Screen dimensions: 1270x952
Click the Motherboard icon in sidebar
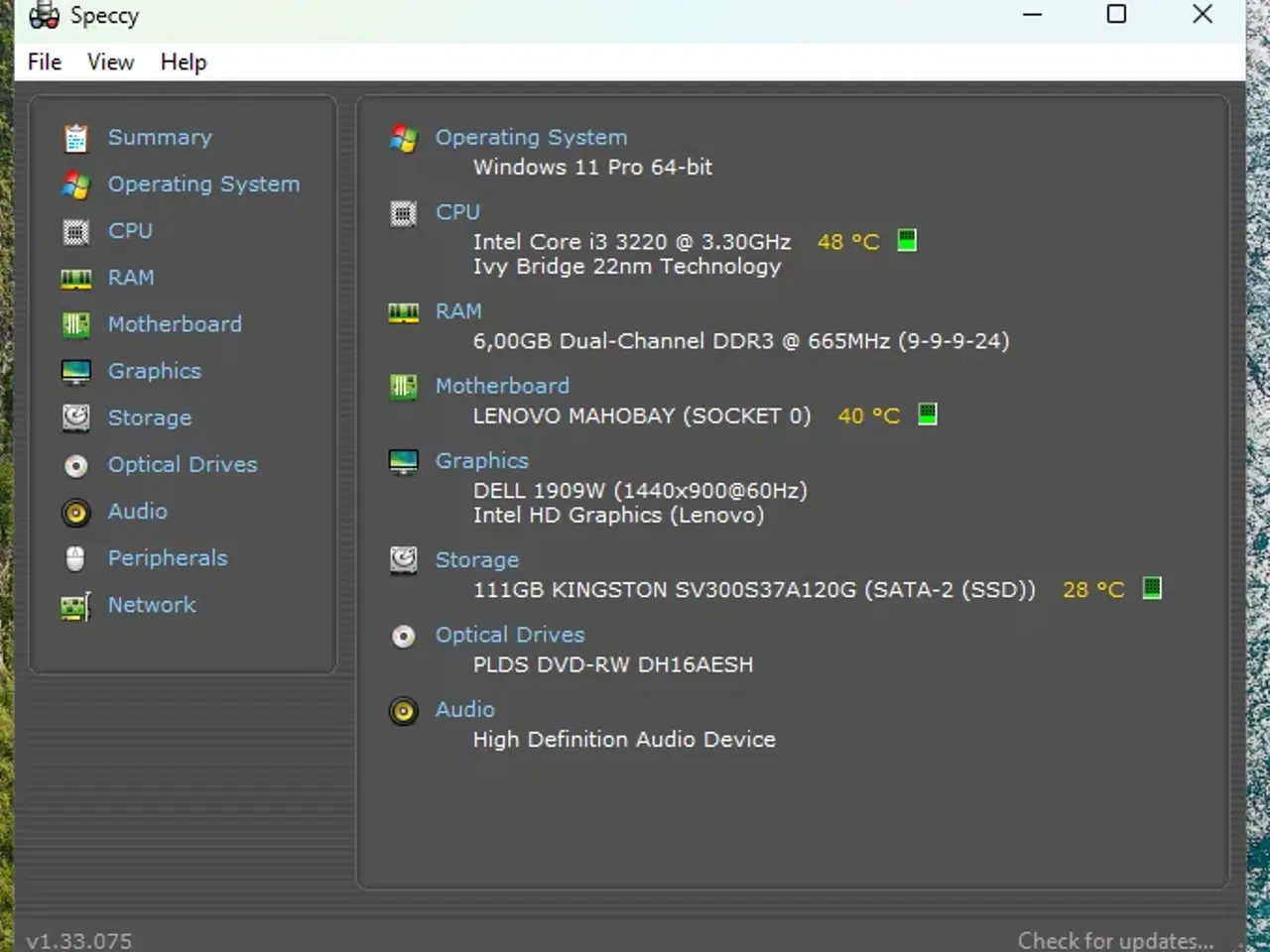coord(76,324)
